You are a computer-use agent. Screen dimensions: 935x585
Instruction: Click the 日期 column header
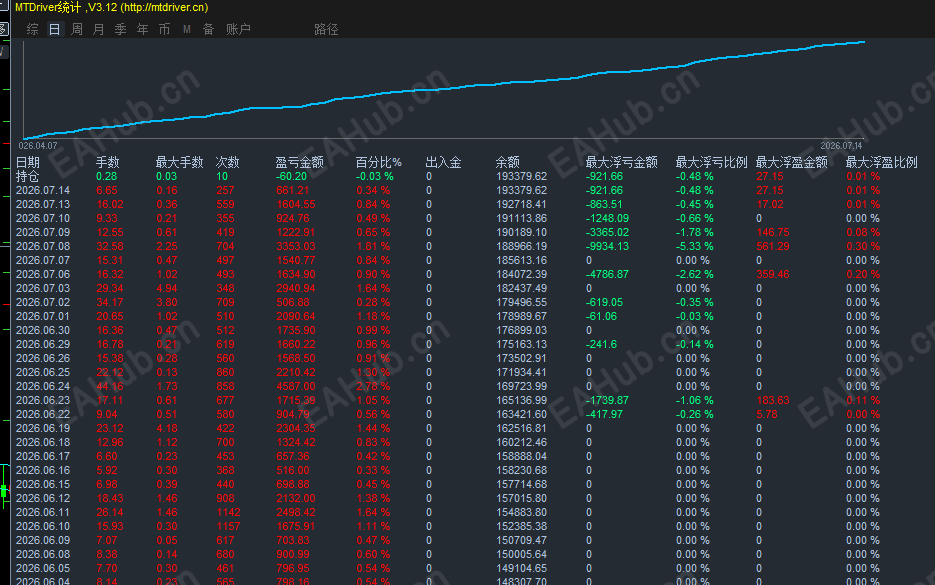(x=27, y=162)
